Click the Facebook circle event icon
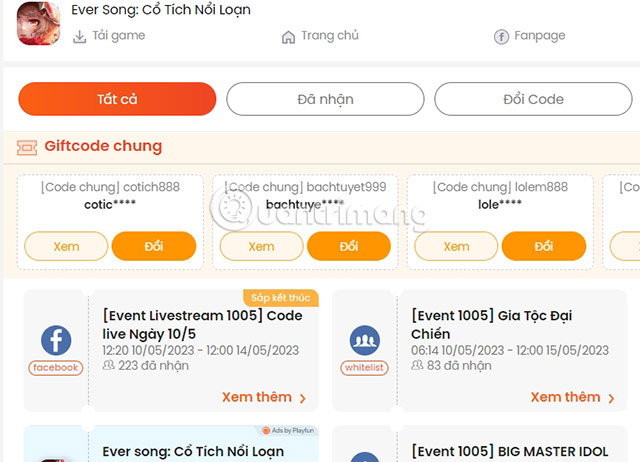The width and height of the screenshot is (640, 462). point(55,341)
